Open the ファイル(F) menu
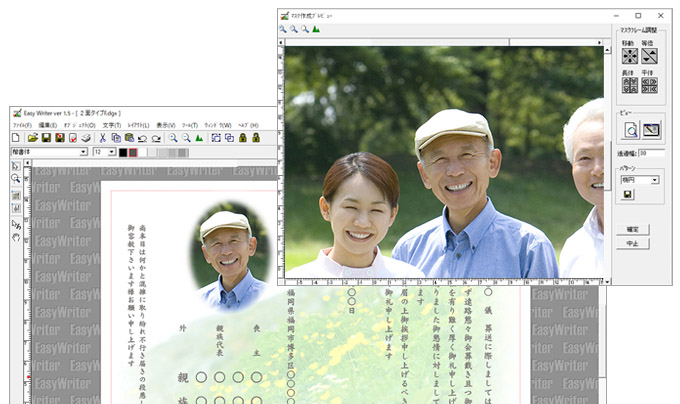The image size is (680, 404). pyautogui.click(x=22, y=125)
